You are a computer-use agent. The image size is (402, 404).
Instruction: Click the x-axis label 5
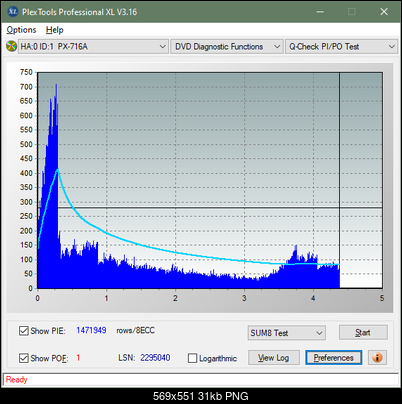(x=382, y=298)
